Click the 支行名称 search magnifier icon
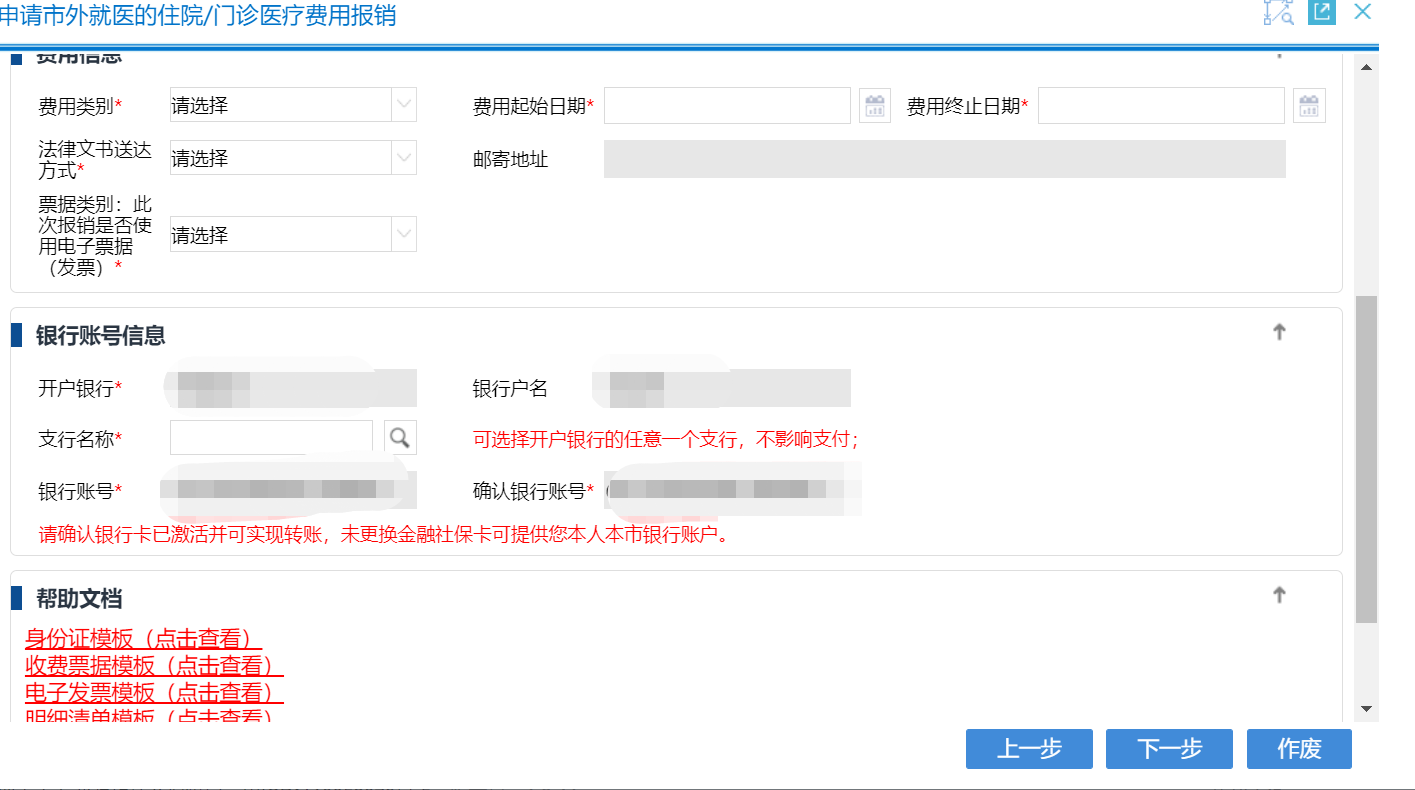 pyautogui.click(x=399, y=437)
